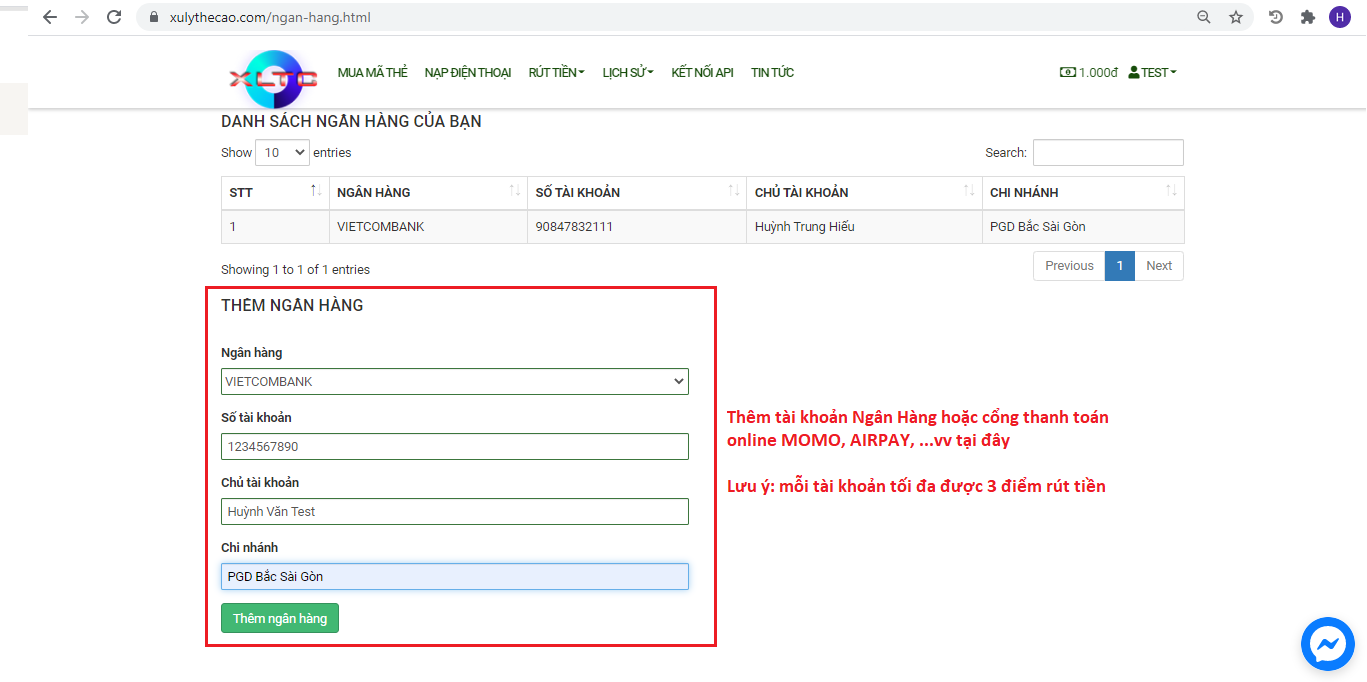Change the Show entries count dropdown
The width and height of the screenshot is (1367, 682).
(x=282, y=153)
